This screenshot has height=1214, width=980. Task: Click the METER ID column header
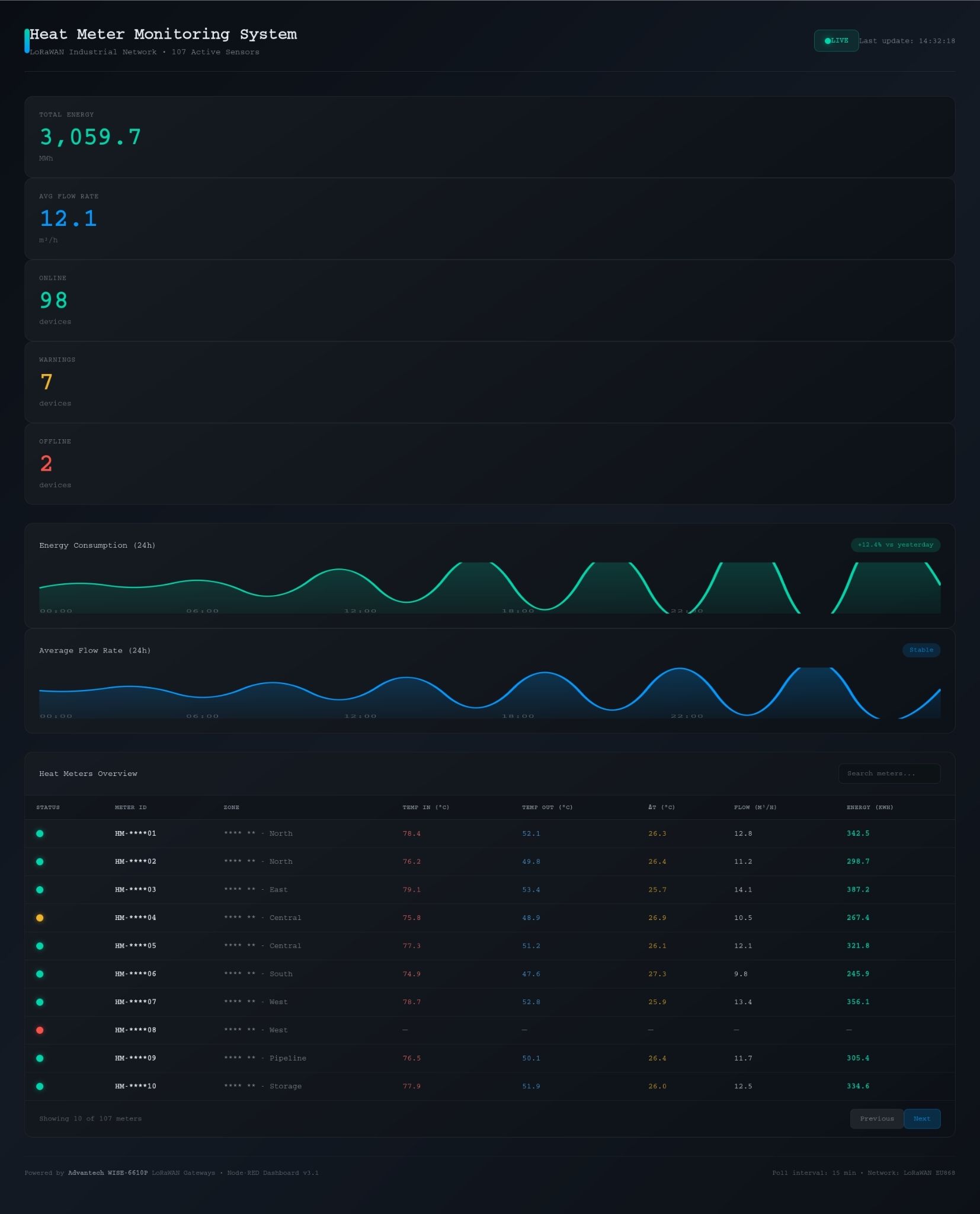tap(130, 807)
